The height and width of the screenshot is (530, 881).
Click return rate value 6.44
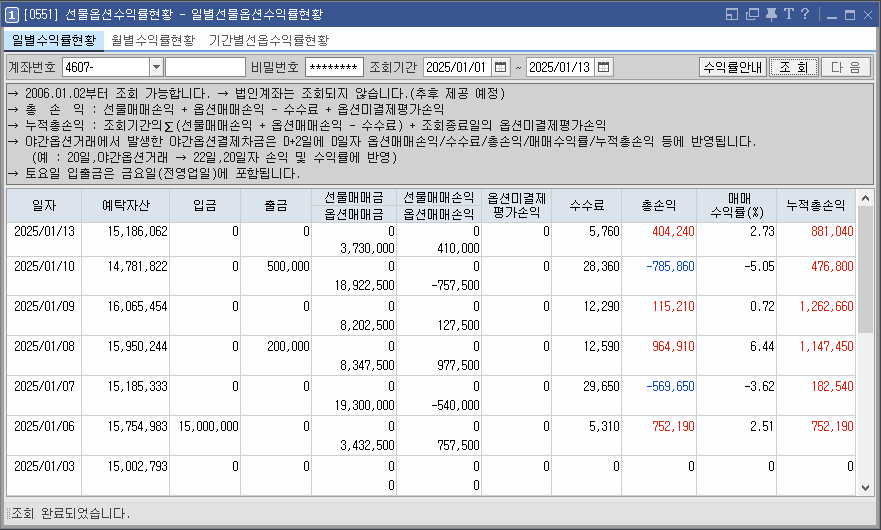(762, 346)
